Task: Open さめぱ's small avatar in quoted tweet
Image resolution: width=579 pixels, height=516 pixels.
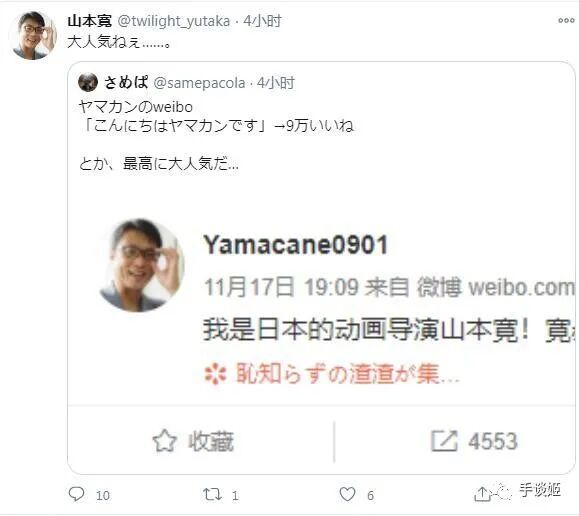Action: click(x=88, y=82)
